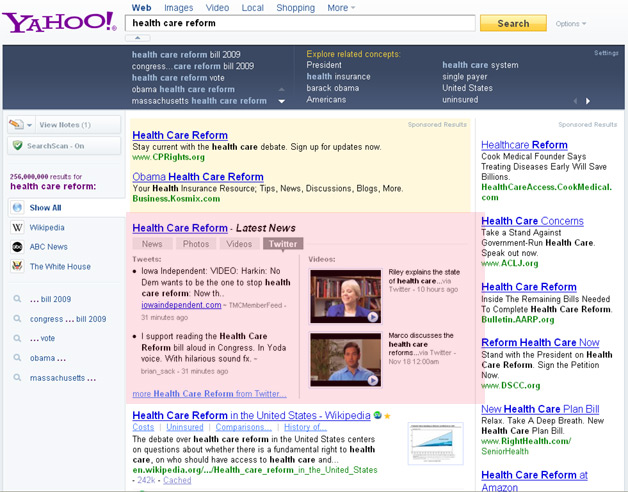Image resolution: width=628 pixels, height=492 pixels.
Task: Open 'more Health Care Reform from Twitter' link
Action: (209, 394)
